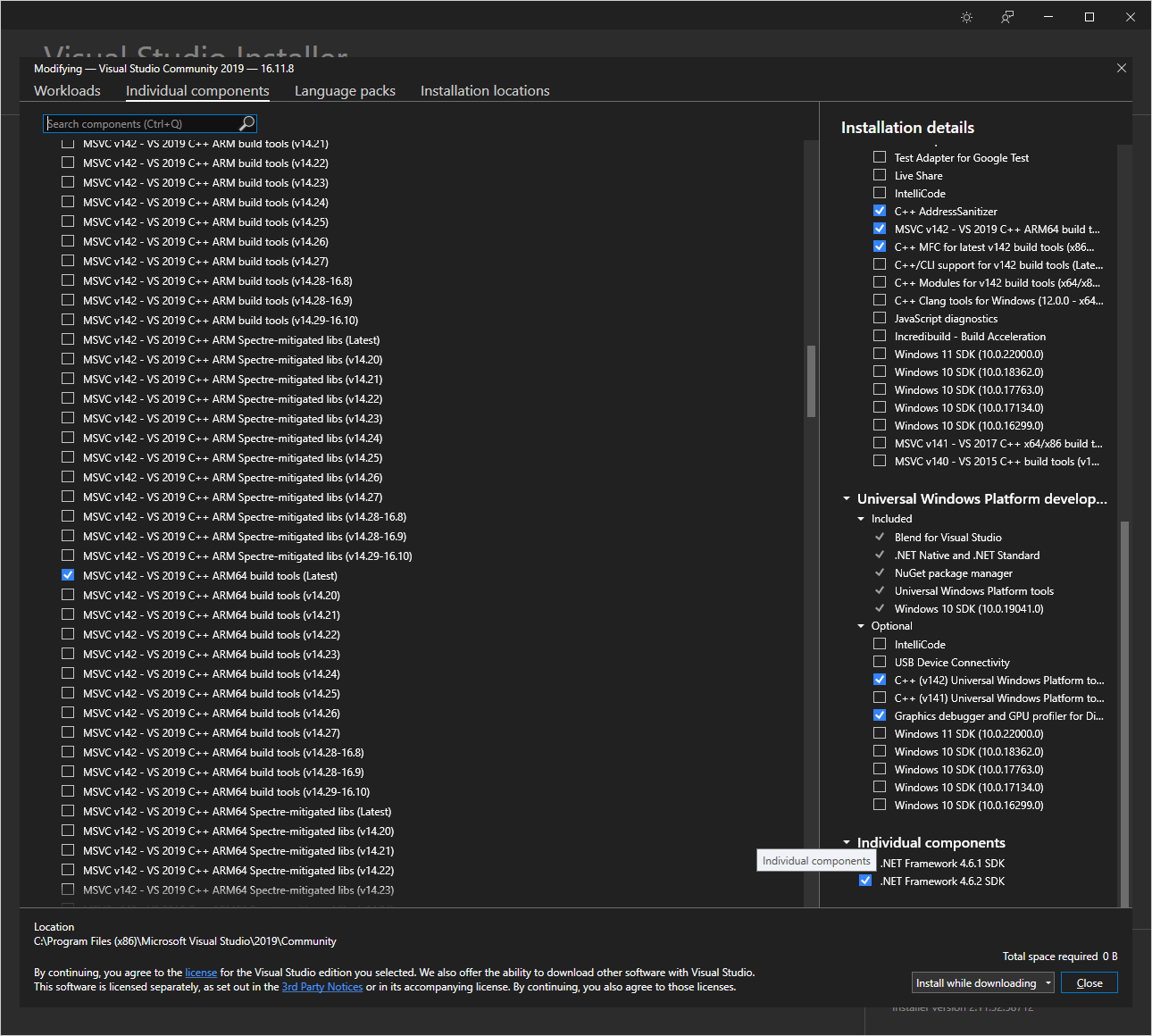
Task: Click the search magnifier icon
Action: [247, 123]
